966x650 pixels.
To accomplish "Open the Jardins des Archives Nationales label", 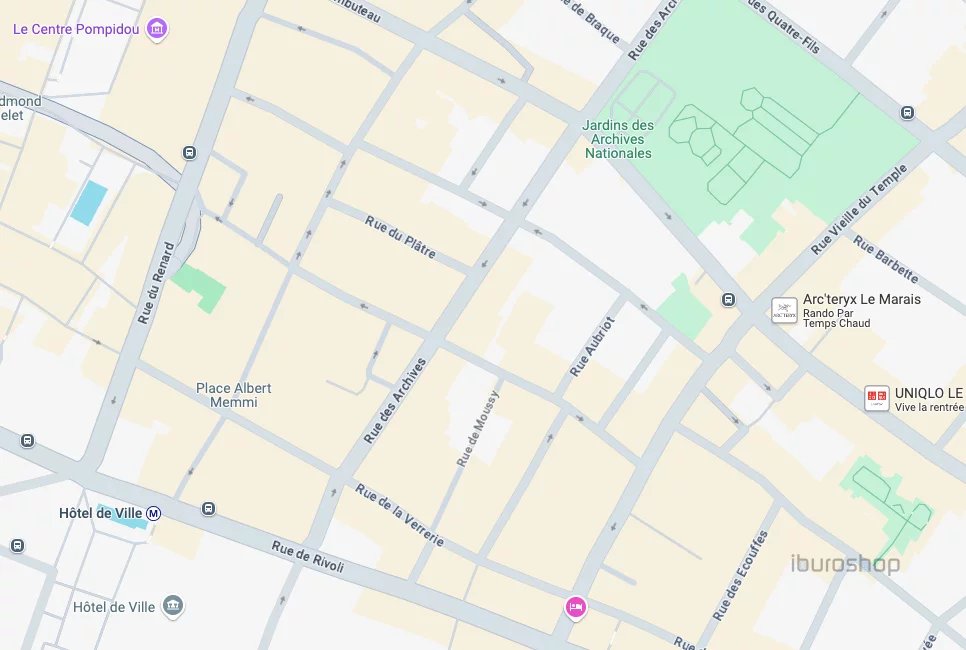I will [618, 139].
